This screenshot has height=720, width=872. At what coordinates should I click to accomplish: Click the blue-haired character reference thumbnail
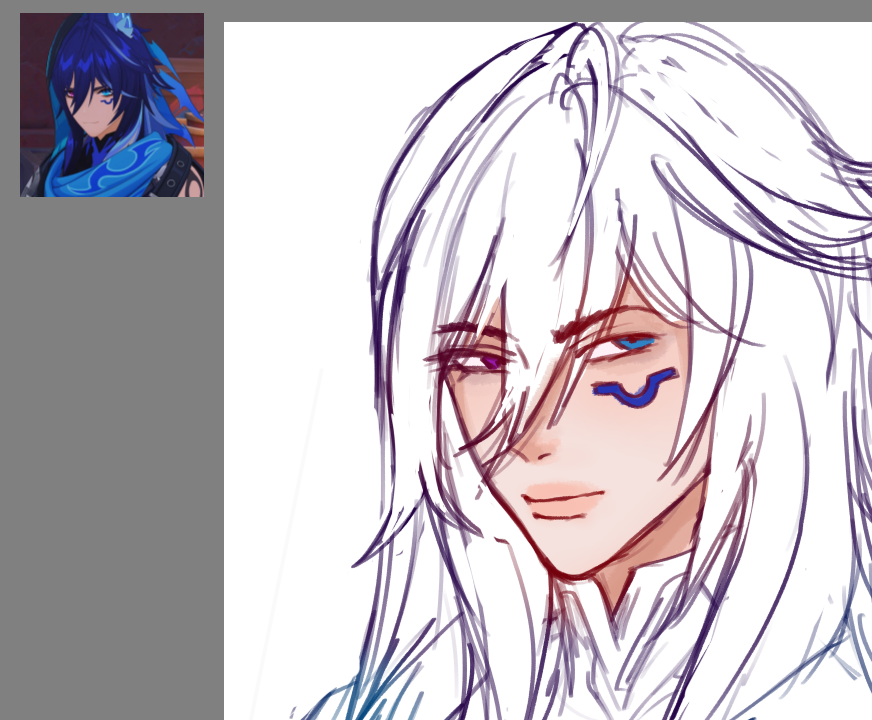tap(112, 105)
